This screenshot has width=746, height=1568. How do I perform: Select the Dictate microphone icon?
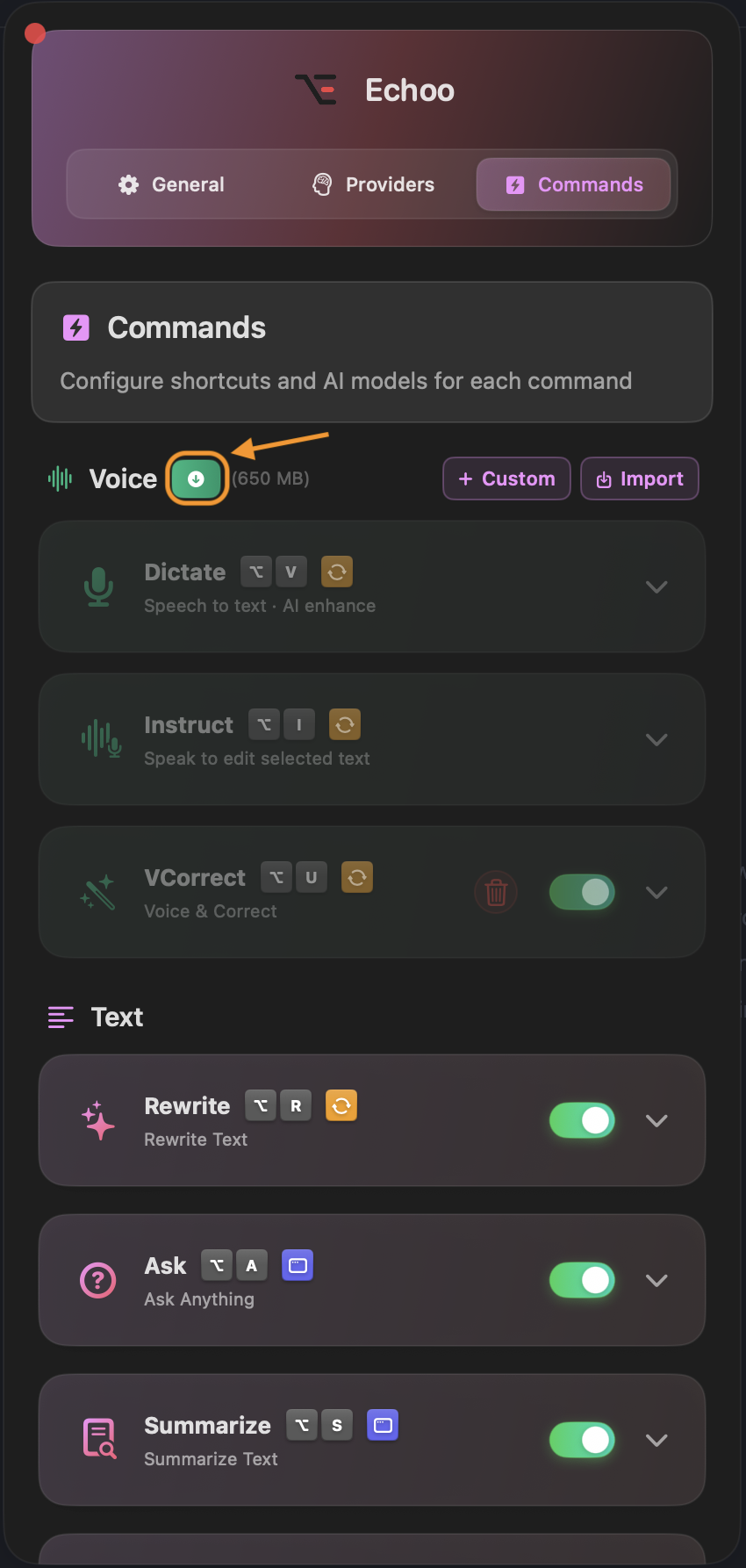98,586
